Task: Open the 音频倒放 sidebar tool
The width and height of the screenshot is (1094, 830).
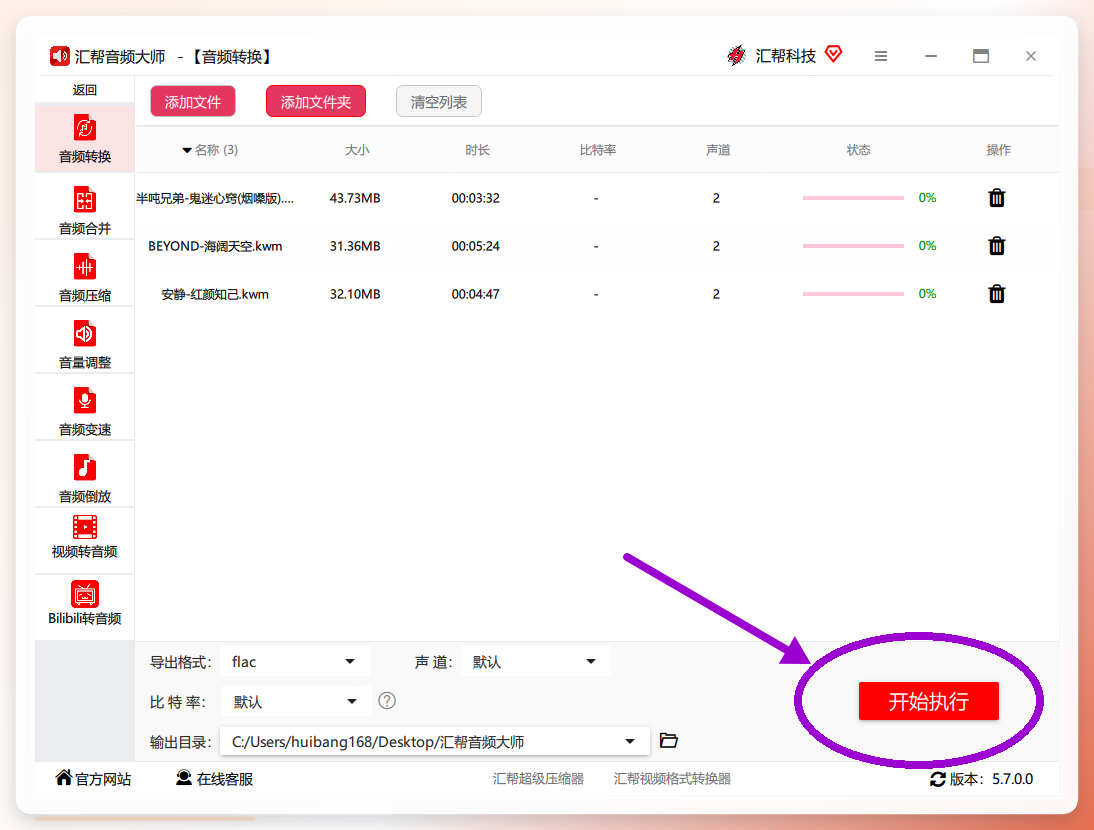Action: [84, 477]
